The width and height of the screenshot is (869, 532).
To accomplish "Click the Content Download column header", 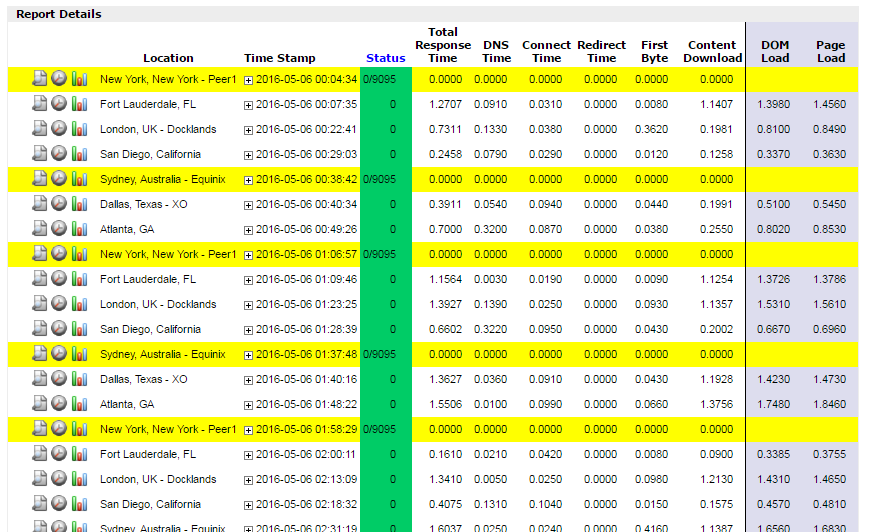I will tap(712, 51).
